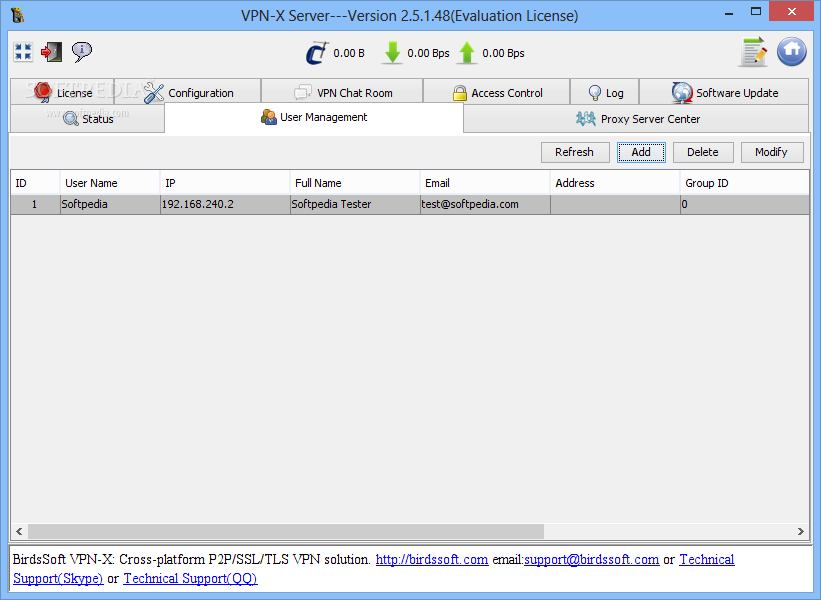Click the test@softpedia.com email cell
Screen dimensions: 821x600
click(x=485, y=204)
